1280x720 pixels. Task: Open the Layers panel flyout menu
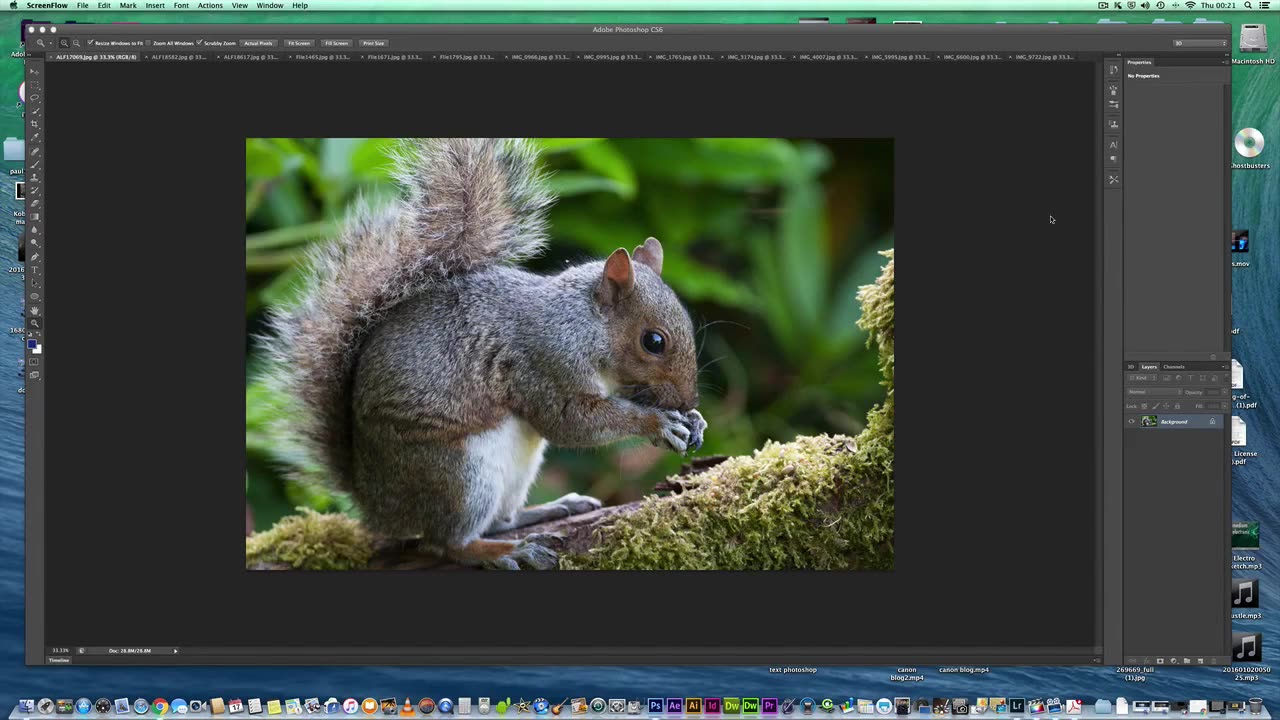click(x=1224, y=367)
